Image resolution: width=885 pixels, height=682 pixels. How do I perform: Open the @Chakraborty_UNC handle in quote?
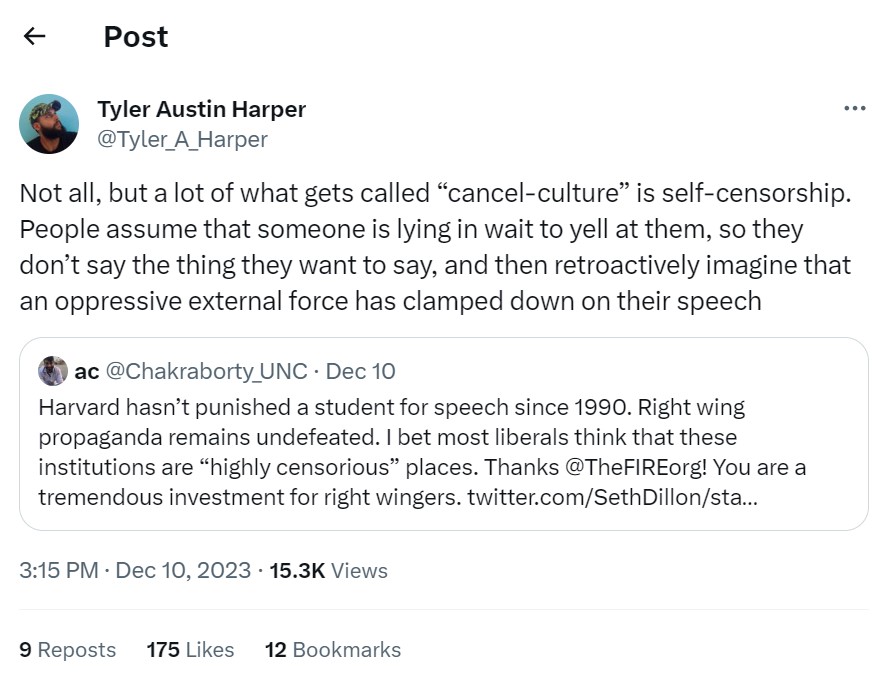[x=206, y=371]
